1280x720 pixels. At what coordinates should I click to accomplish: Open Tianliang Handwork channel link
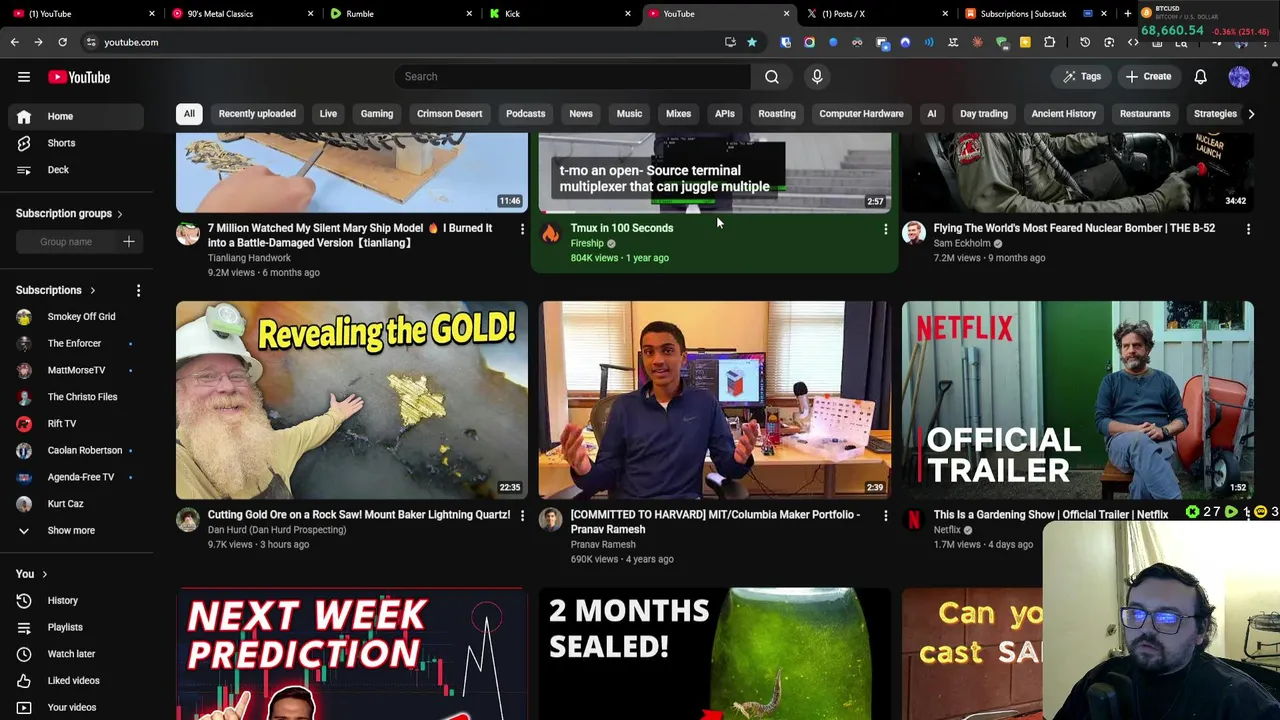tap(249, 258)
